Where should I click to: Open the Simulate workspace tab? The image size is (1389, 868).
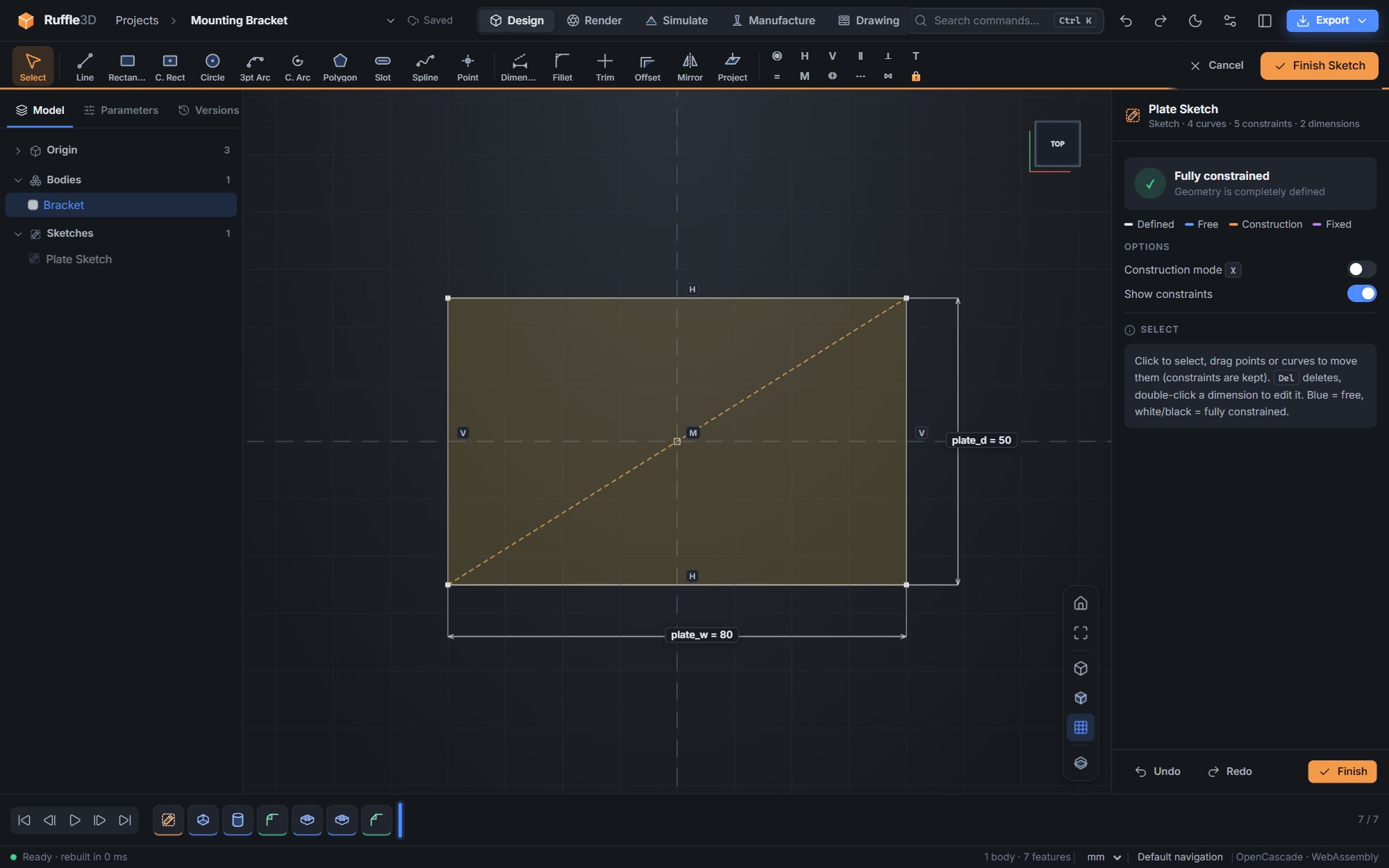tap(677, 21)
